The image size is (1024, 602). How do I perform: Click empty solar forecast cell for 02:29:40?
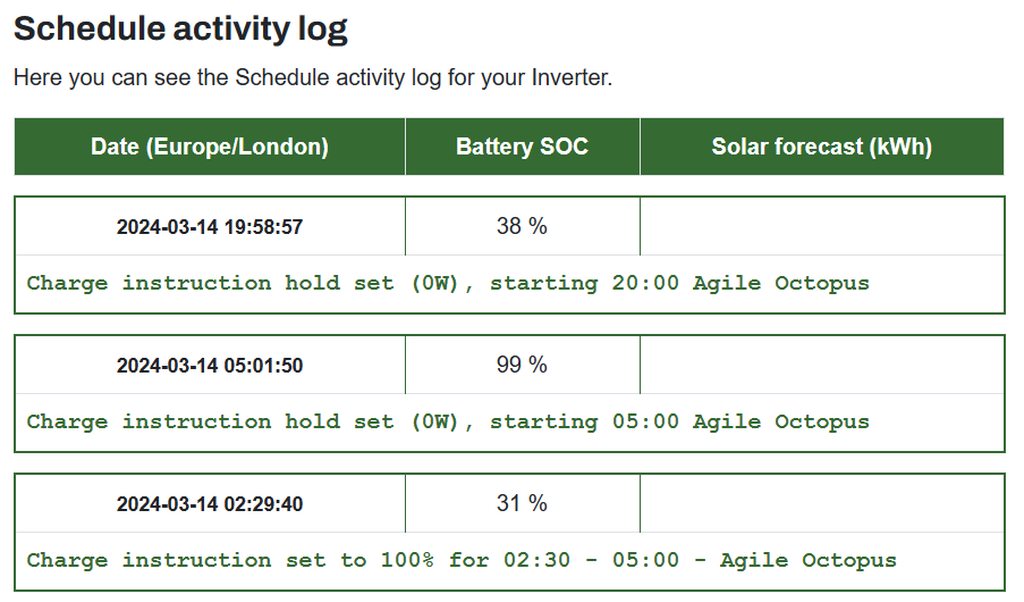(821, 503)
